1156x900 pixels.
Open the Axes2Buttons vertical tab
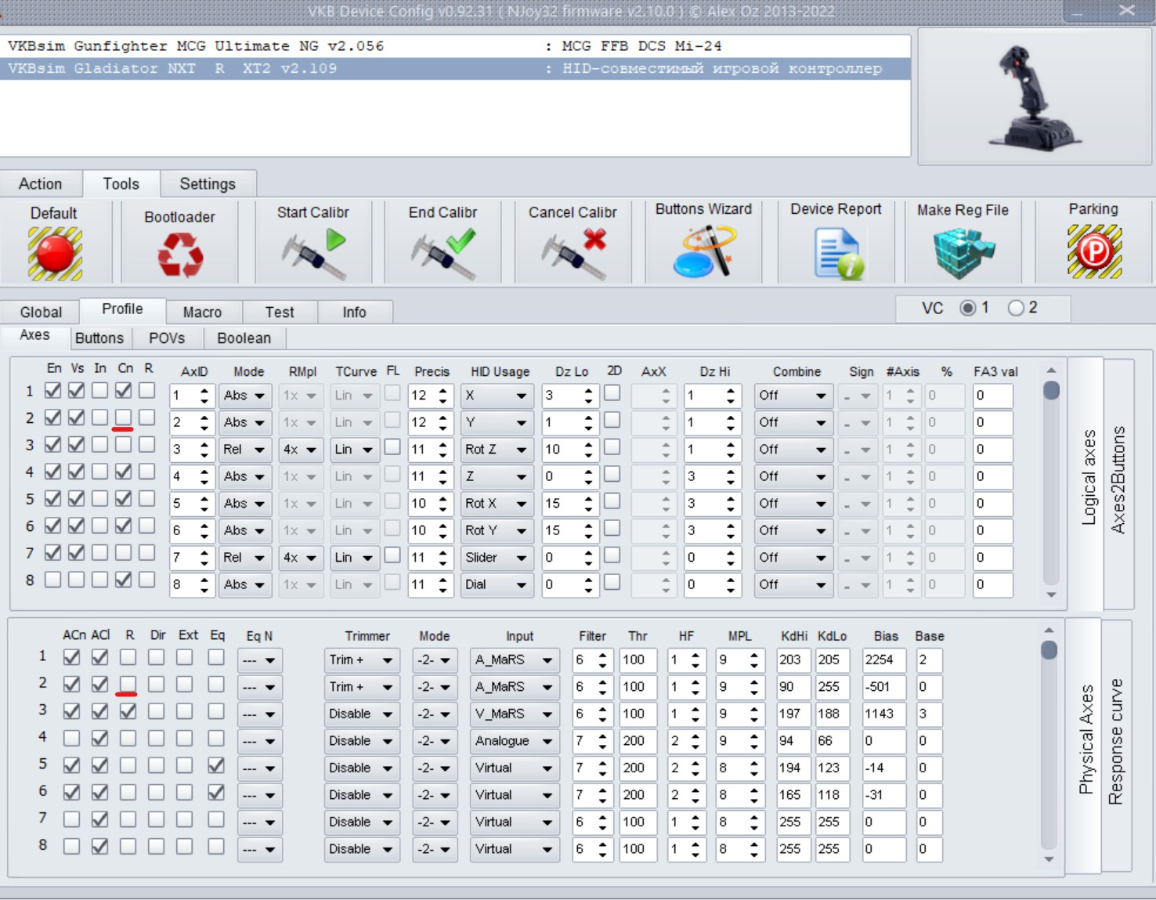point(1118,480)
